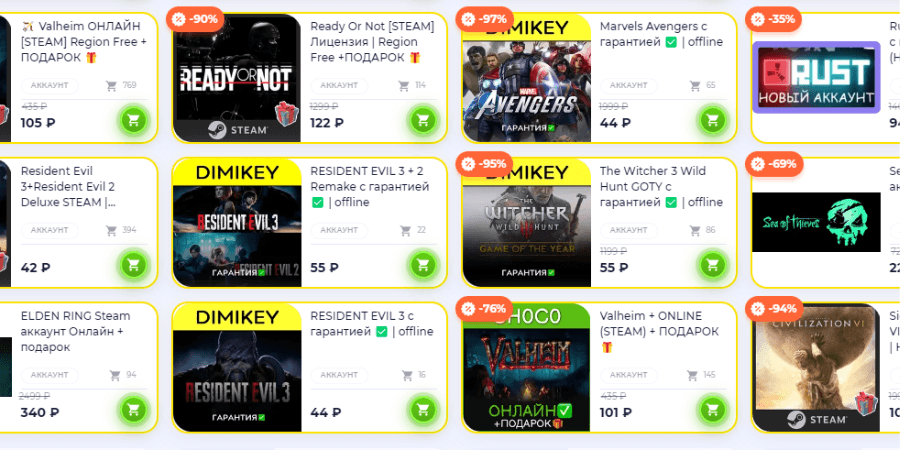The image size is (900, 450).
Task: Open 'ELDEN RING Steam аккаунт Онлайн' title
Action: pyautogui.click(x=76, y=331)
